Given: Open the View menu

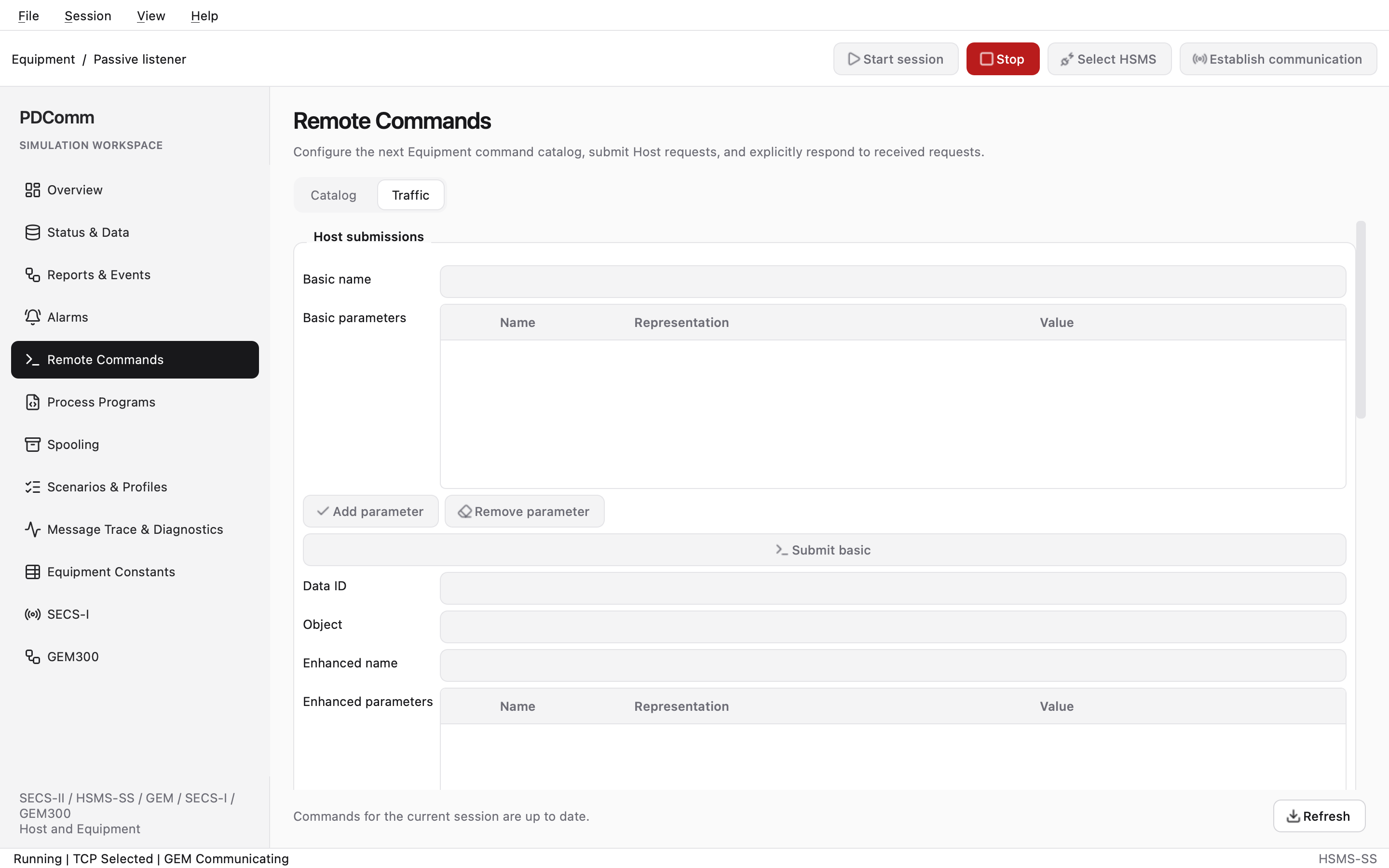Looking at the screenshot, I should point(151,16).
